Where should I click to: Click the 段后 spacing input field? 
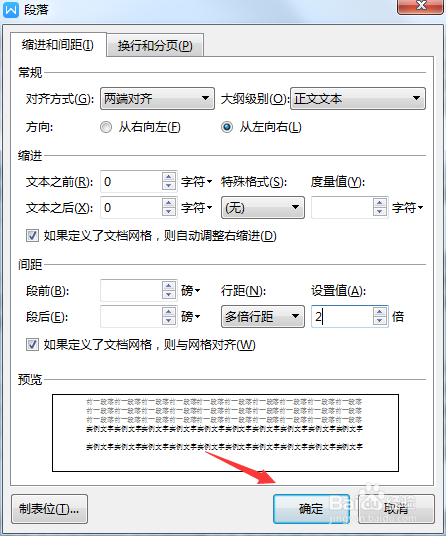pyautogui.click(x=131, y=317)
